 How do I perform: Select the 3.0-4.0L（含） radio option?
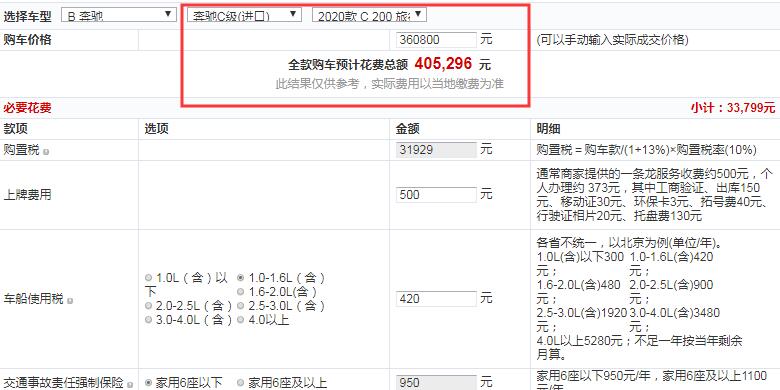(x=148, y=320)
